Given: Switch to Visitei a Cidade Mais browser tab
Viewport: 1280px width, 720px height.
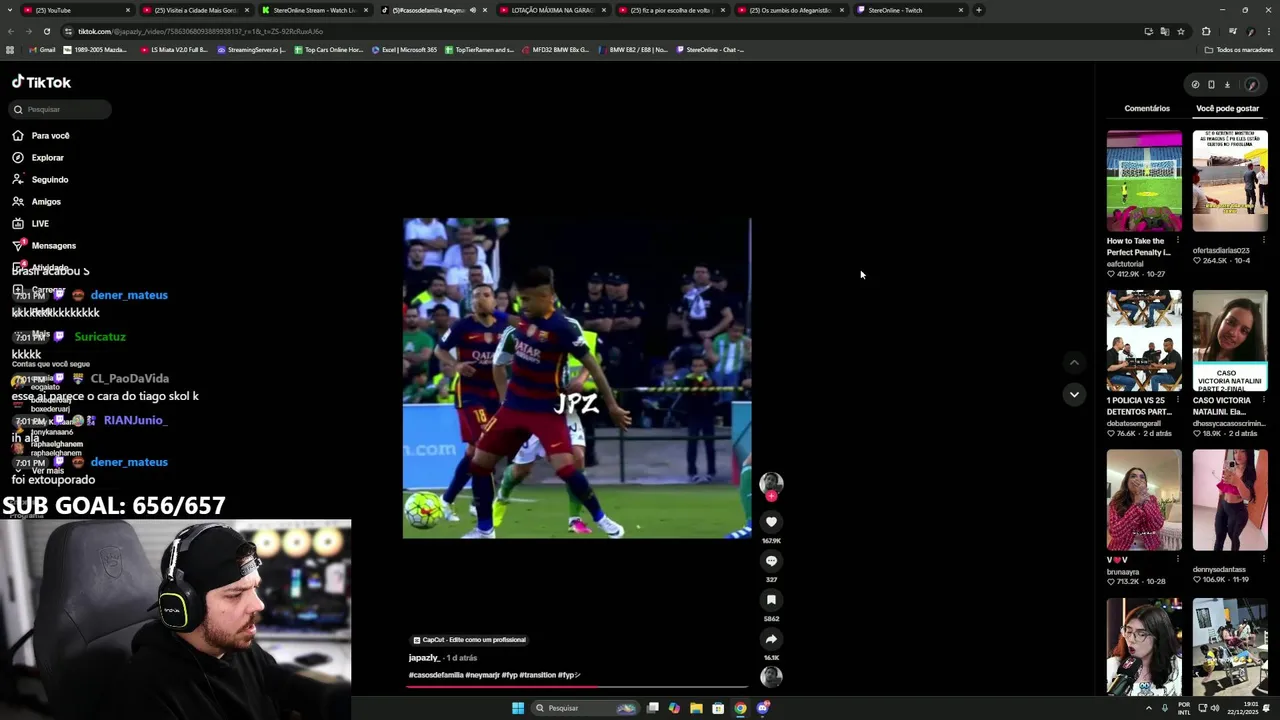Looking at the screenshot, I should 195,10.
